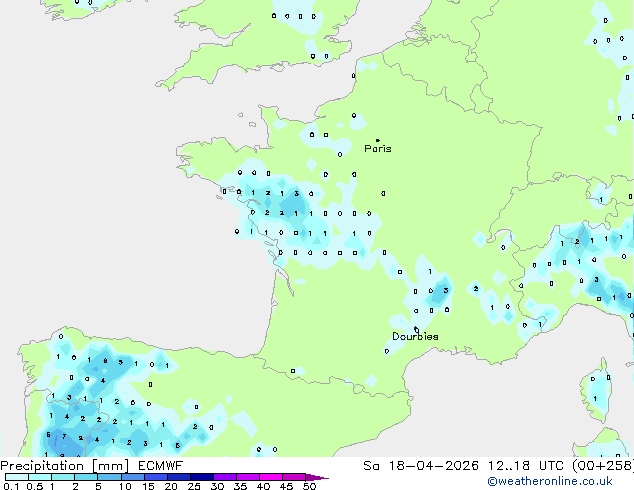Click the 'Sa 18-04-2026' date text
This screenshot has height=490, width=634.
pos(421,466)
